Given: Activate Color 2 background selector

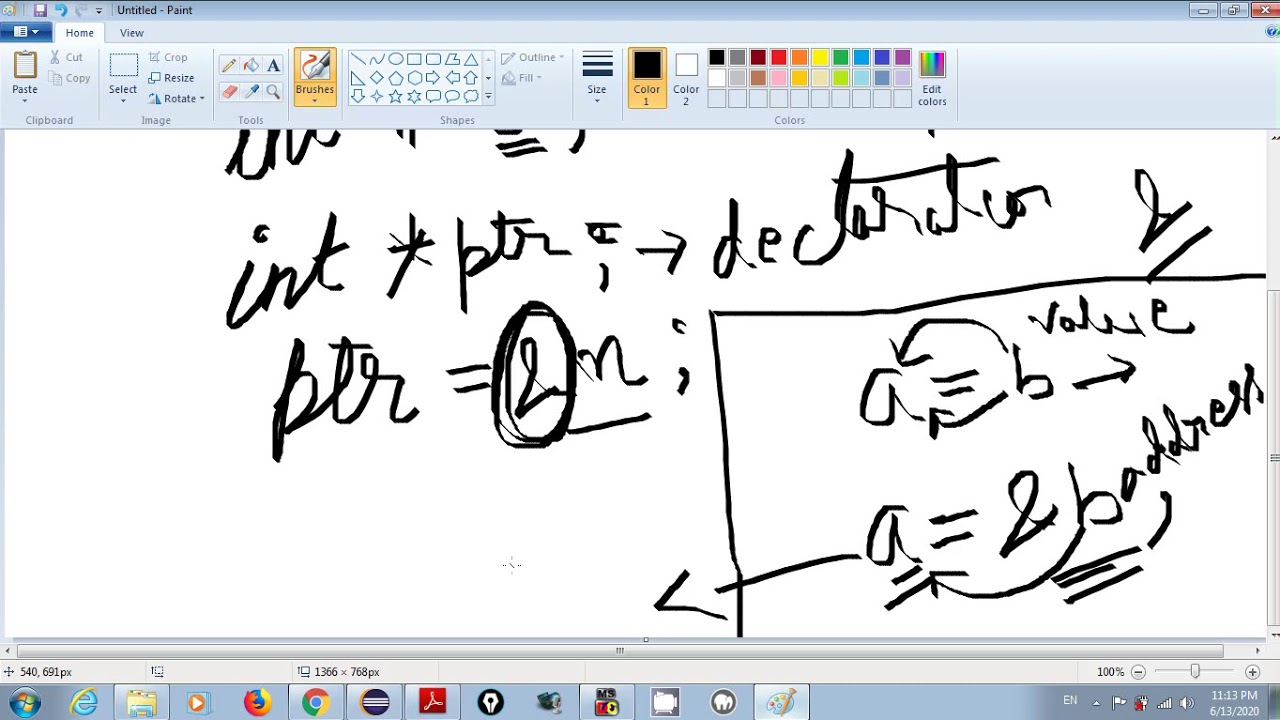Looking at the screenshot, I should pyautogui.click(x=686, y=78).
